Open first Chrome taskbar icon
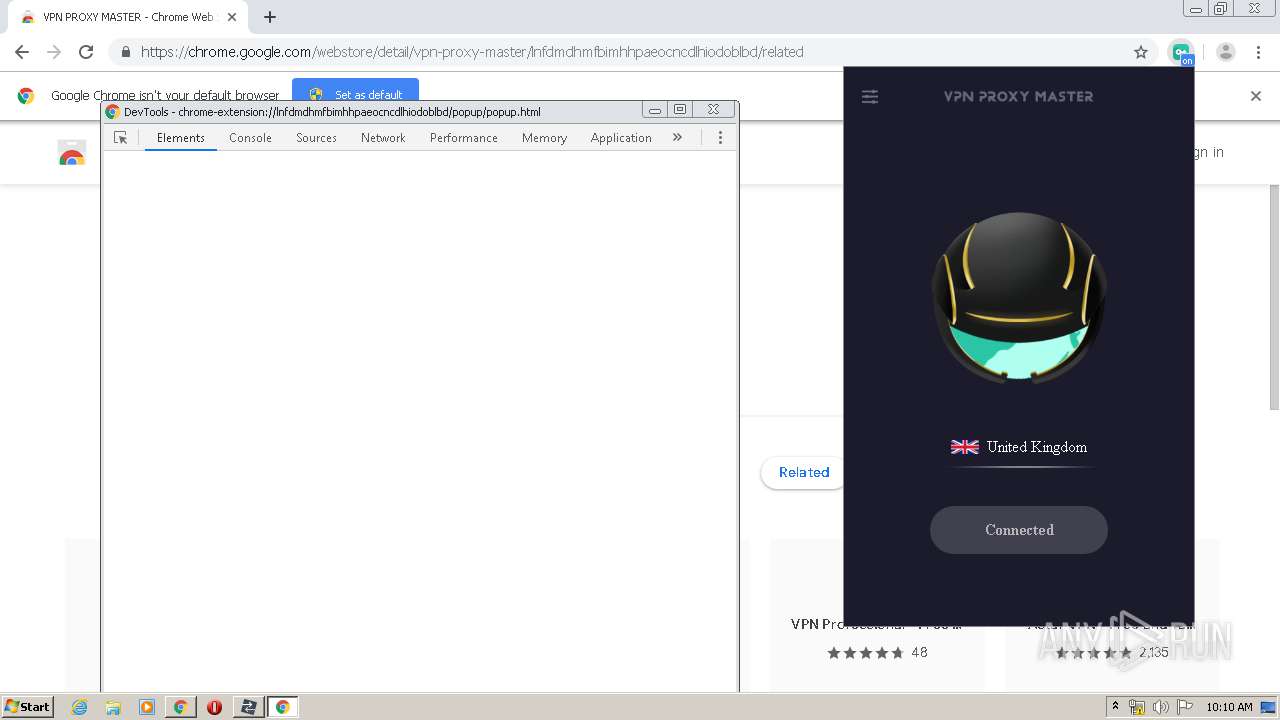The height and width of the screenshot is (720, 1280). point(180,707)
